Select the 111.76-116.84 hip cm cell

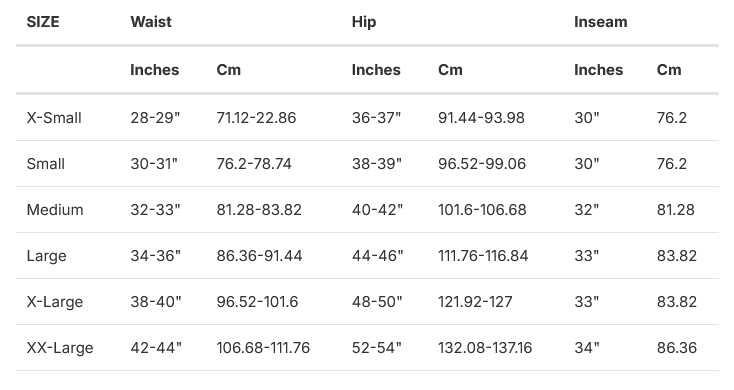coord(483,256)
